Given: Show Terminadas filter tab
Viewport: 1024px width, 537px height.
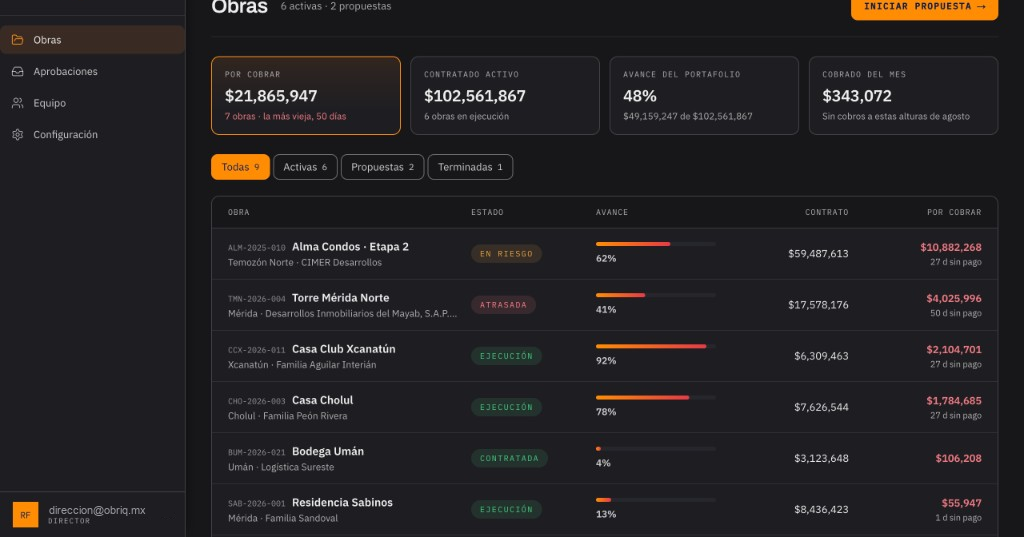Looking at the screenshot, I should click(470, 167).
